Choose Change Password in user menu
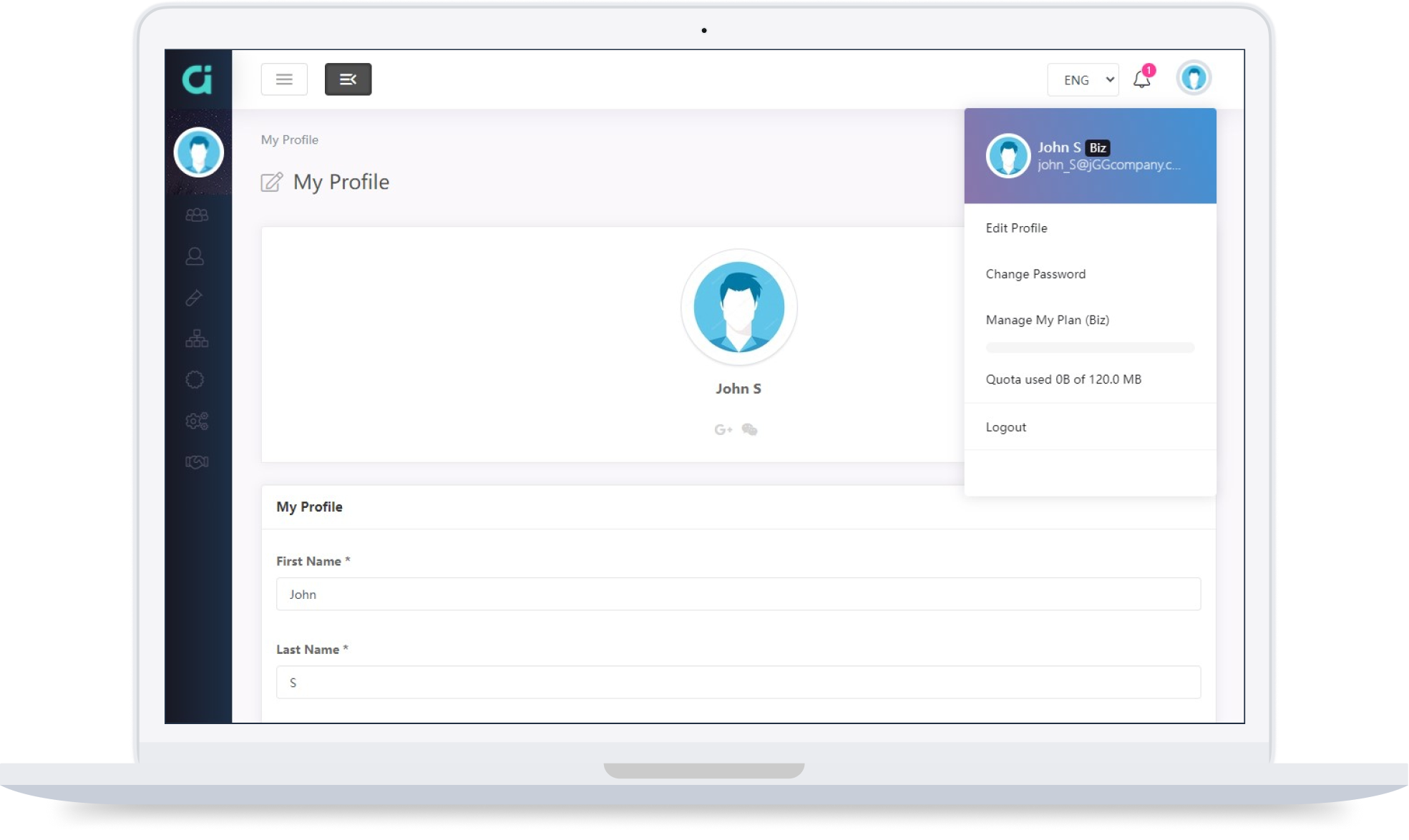1409x840 pixels. (1035, 274)
